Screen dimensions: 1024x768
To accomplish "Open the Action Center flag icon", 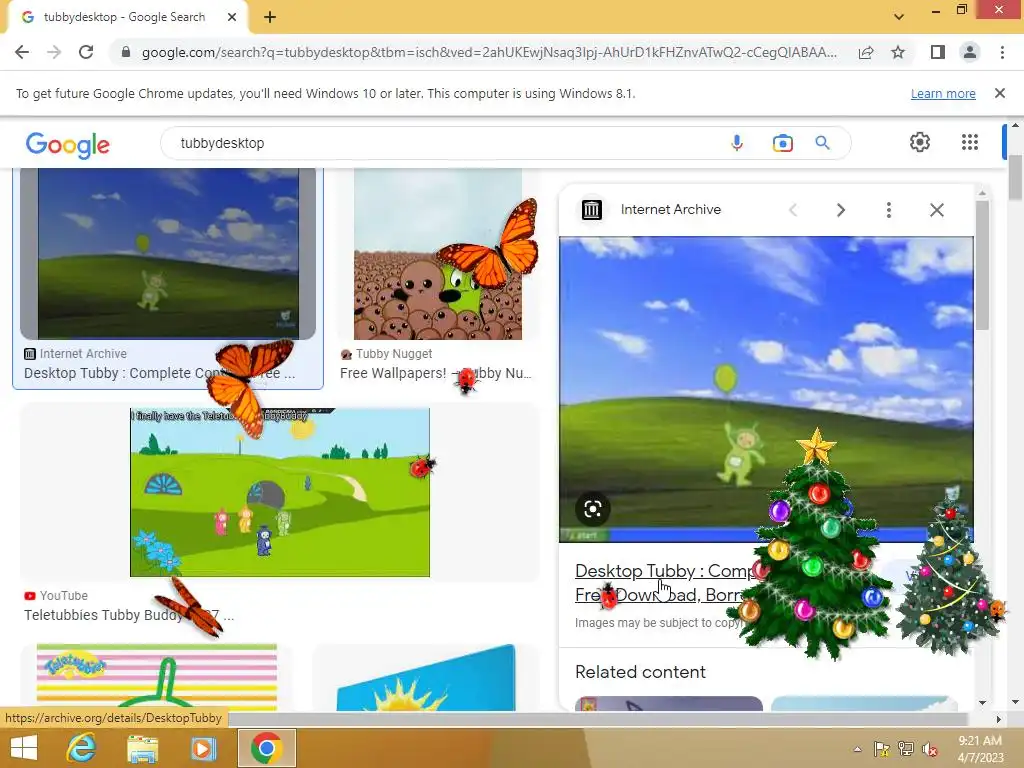I will tap(882, 749).
